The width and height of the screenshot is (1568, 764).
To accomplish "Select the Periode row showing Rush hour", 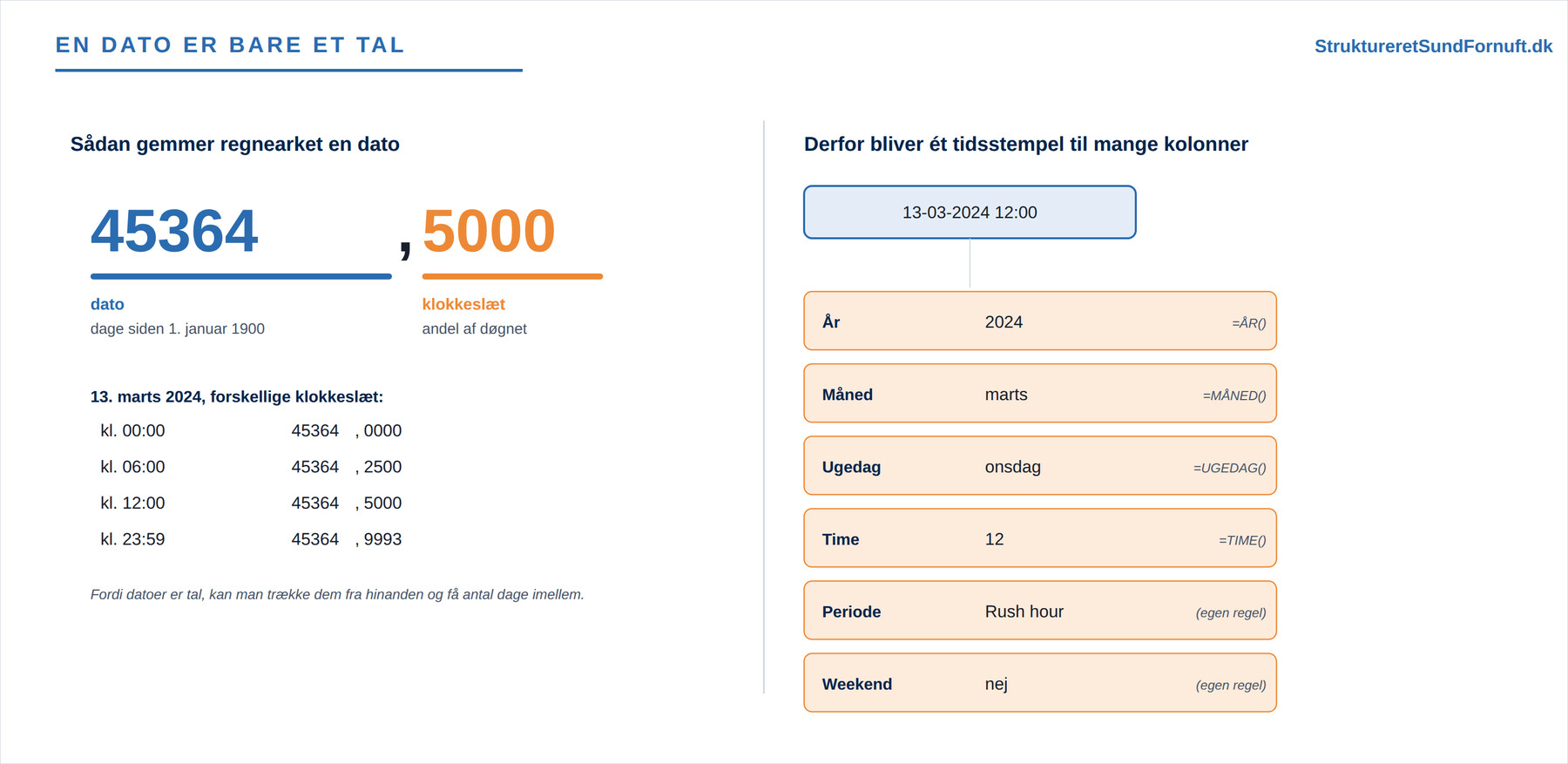I will (1040, 610).
